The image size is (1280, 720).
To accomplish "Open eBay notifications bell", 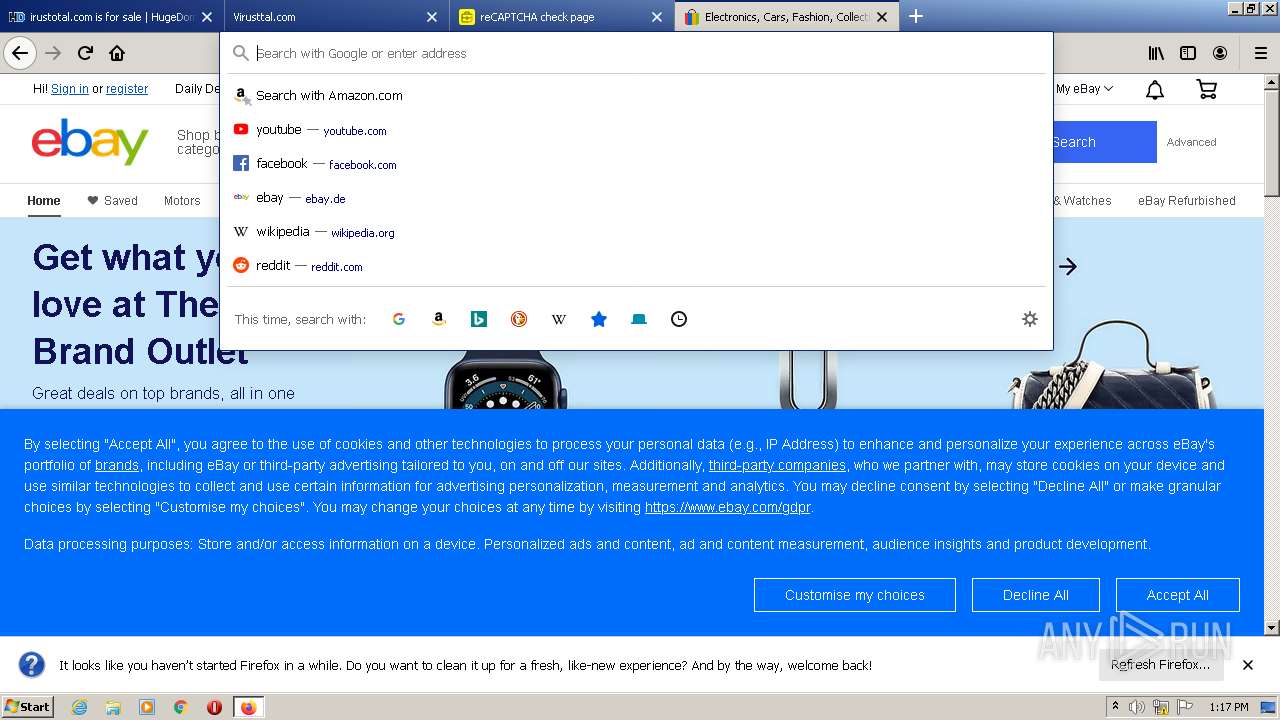I will click(x=1154, y=90).
